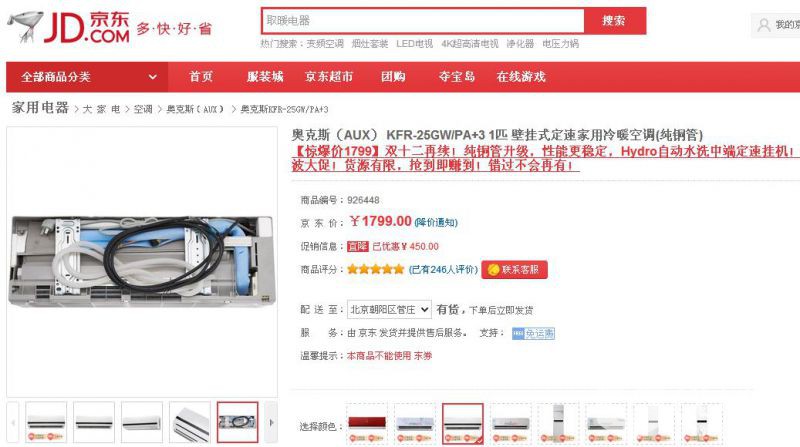The width and height of the screenshot is (800, 447).
Task: Select the first product thumbnail in gallery
Action: click(46, 423)
